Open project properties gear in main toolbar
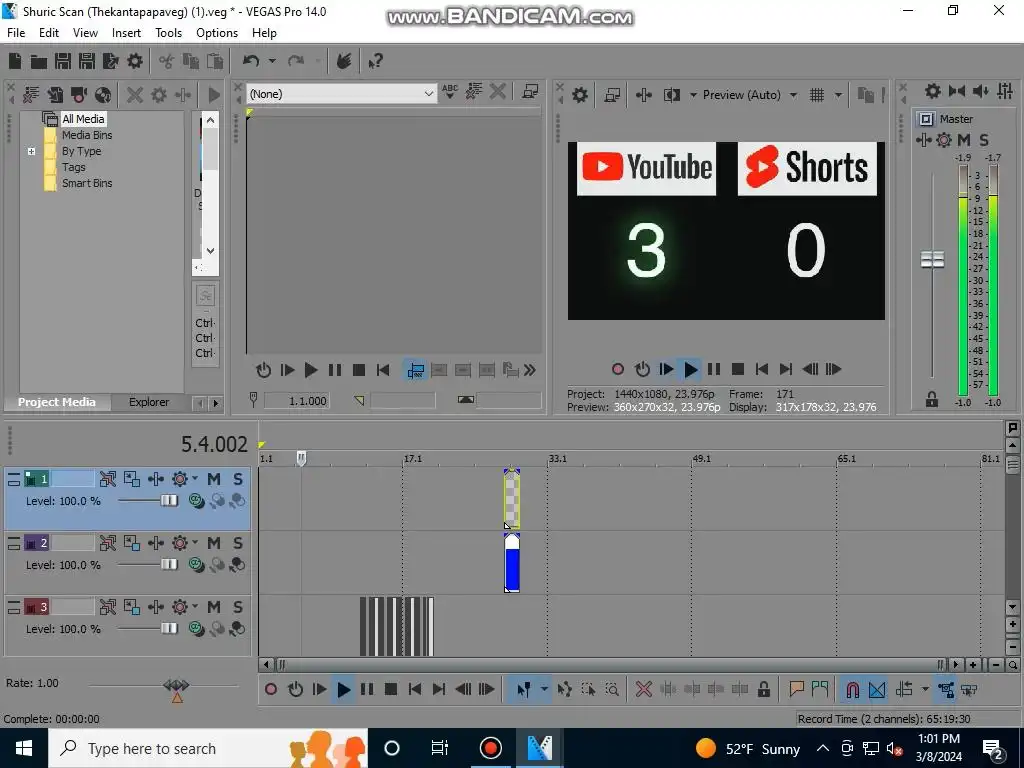 135,61
